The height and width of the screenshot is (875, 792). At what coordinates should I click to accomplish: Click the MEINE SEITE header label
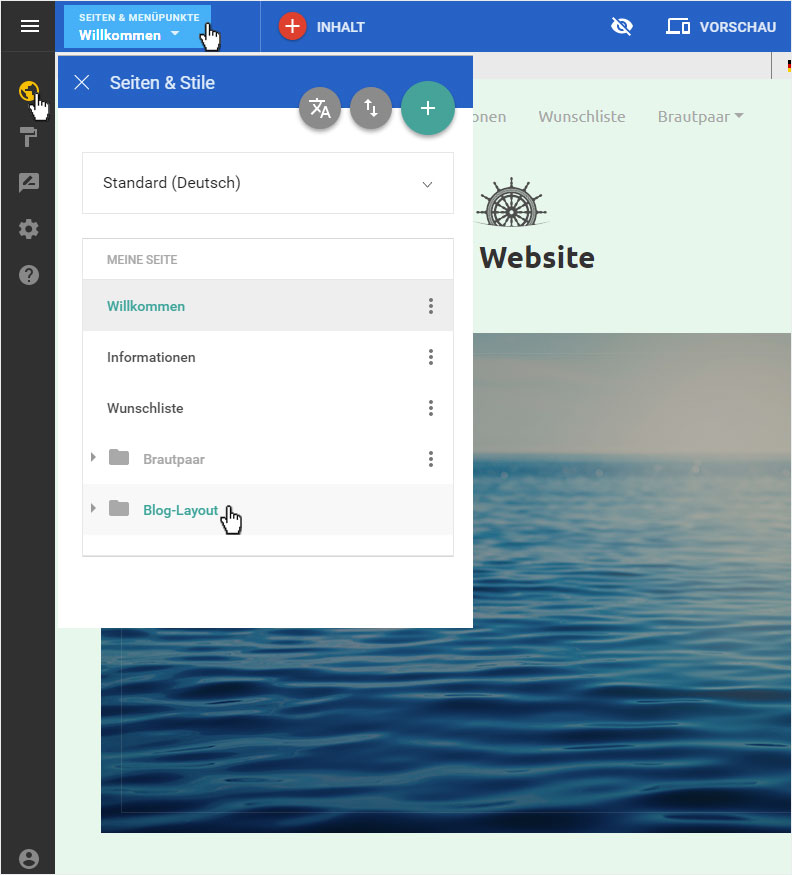pyautogui.click(x=142, y=259)
